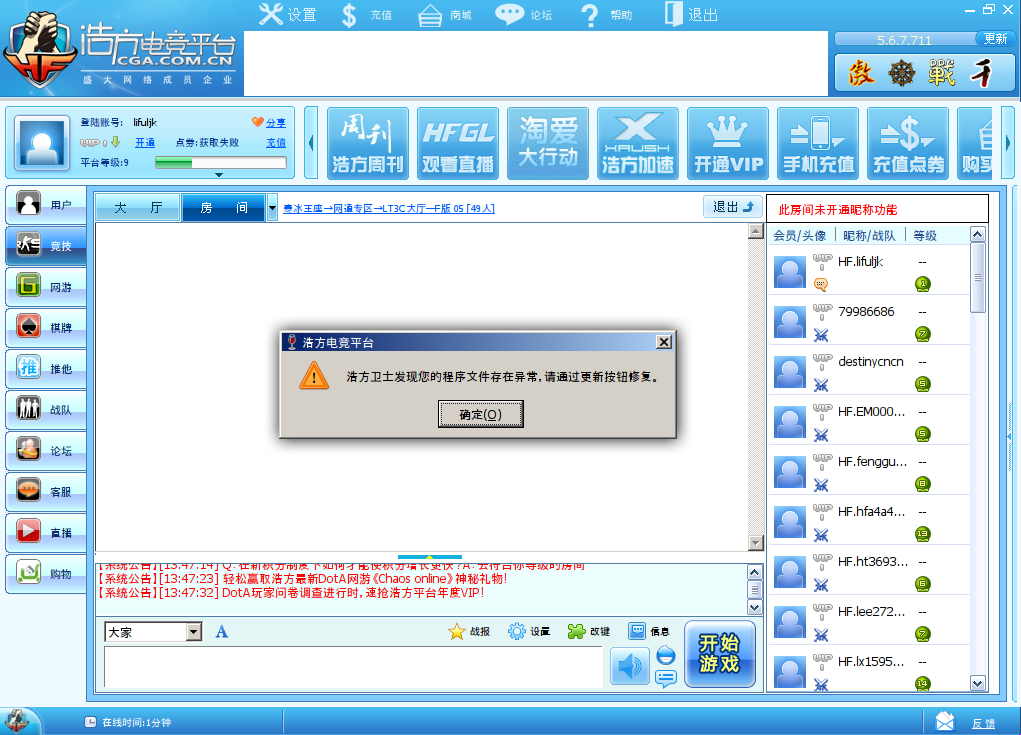Open 淘爱大行动 tile
Viewport: 1021px width, 735px height.
(x=548, y=143)
